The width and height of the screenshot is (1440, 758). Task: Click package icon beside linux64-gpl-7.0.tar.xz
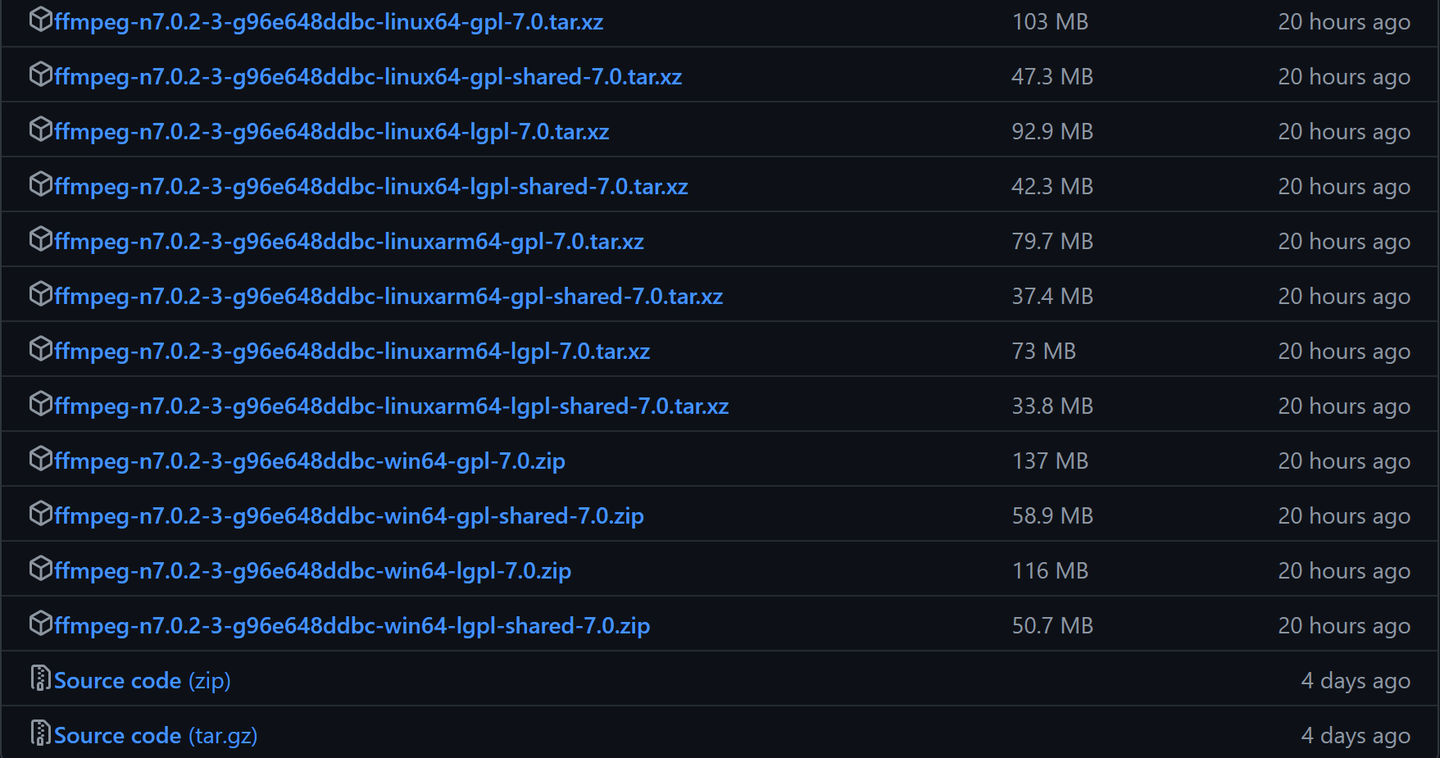(41, 20)
